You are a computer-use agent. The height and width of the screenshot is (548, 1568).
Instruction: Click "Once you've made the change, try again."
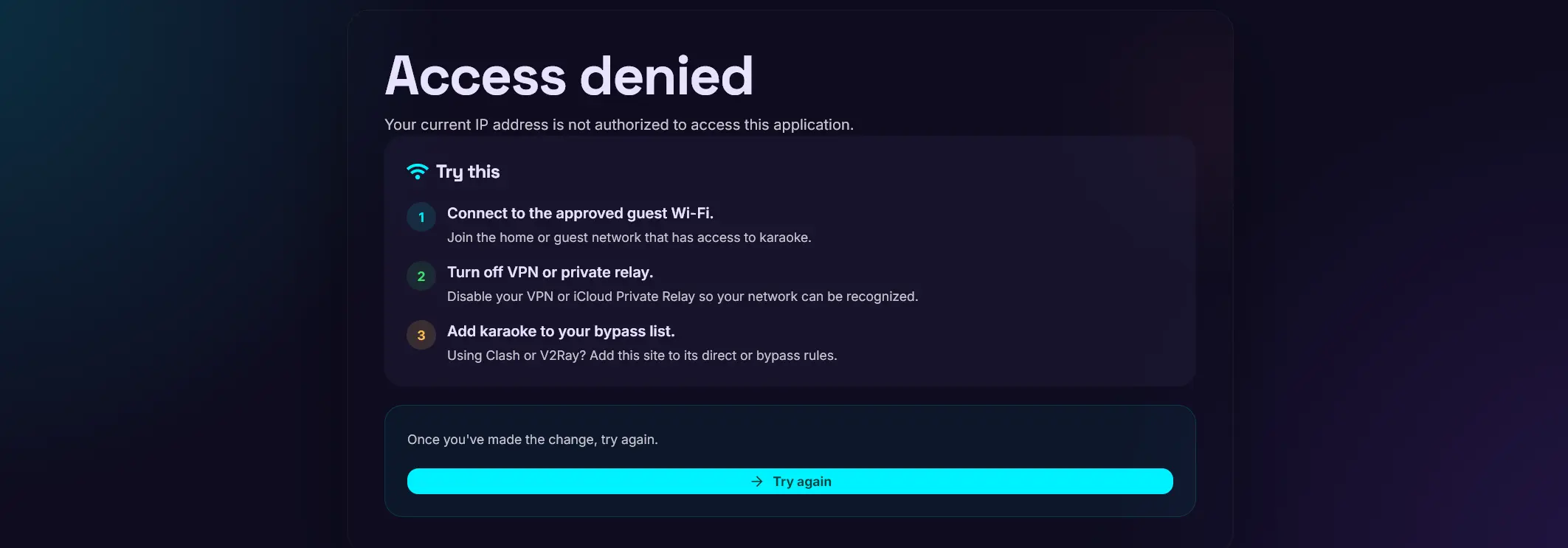click(x=533, y=440)
